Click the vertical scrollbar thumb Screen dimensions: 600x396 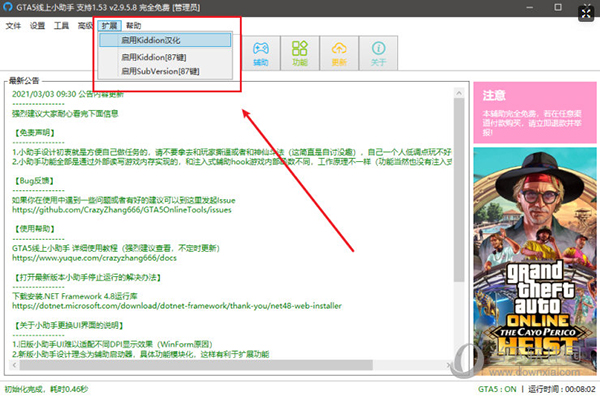459,190
